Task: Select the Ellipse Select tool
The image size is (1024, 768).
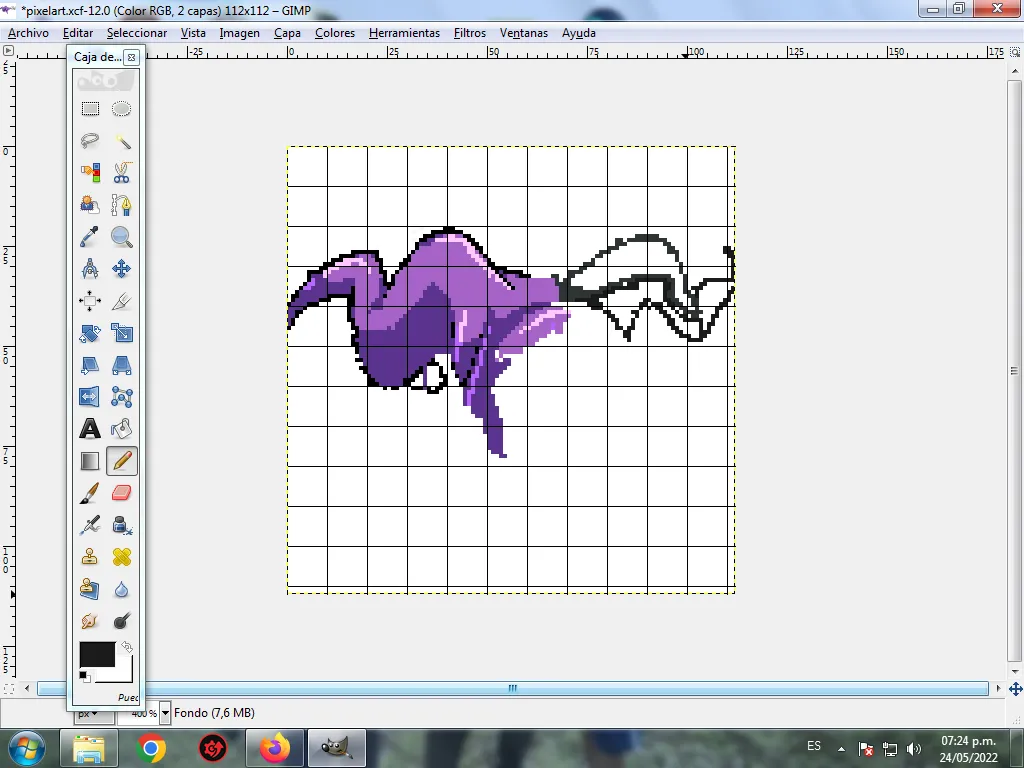Action: 121,108
